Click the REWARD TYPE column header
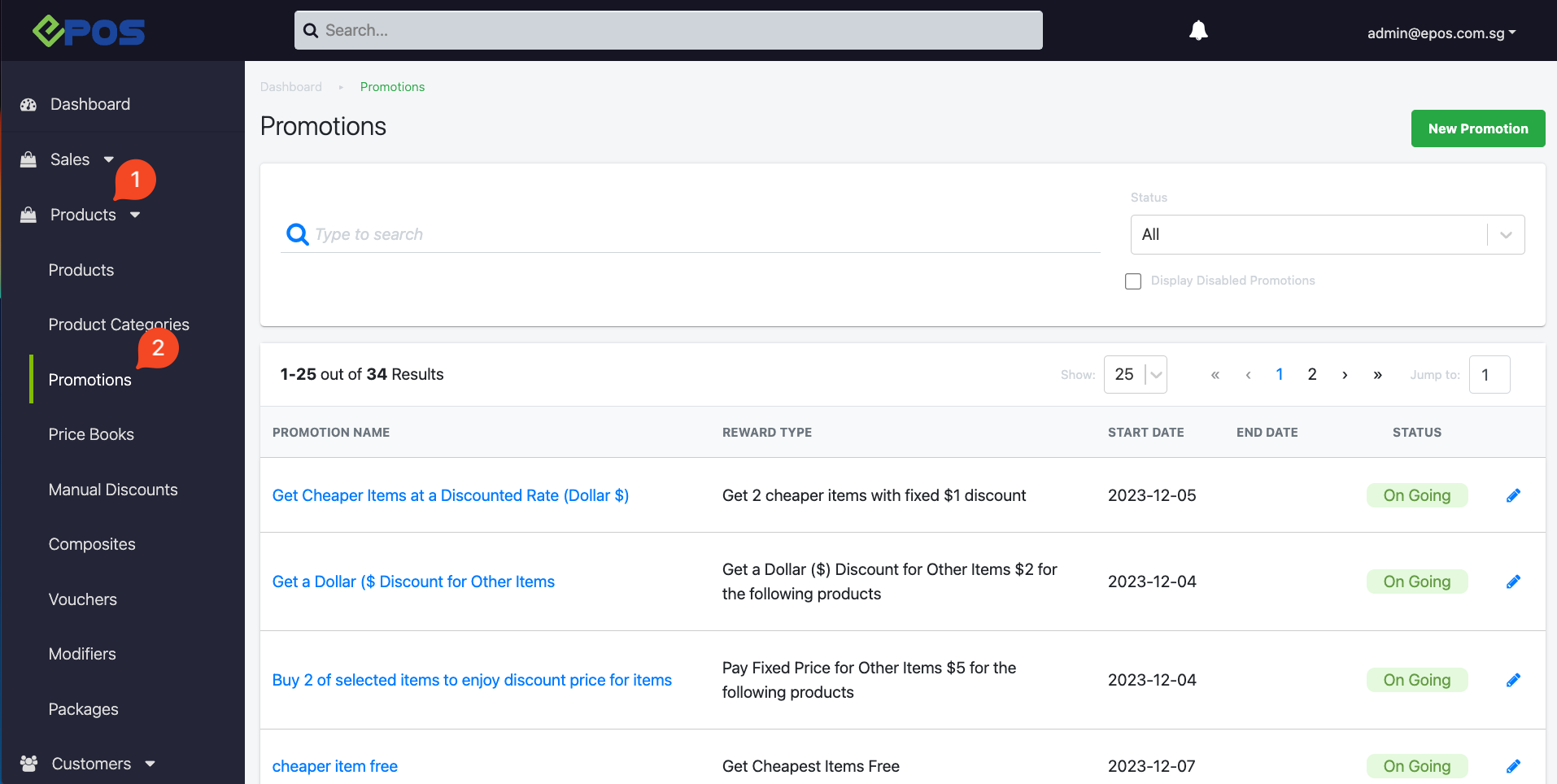Viewport: 1557px width, 784px height. tap(767, 433)
